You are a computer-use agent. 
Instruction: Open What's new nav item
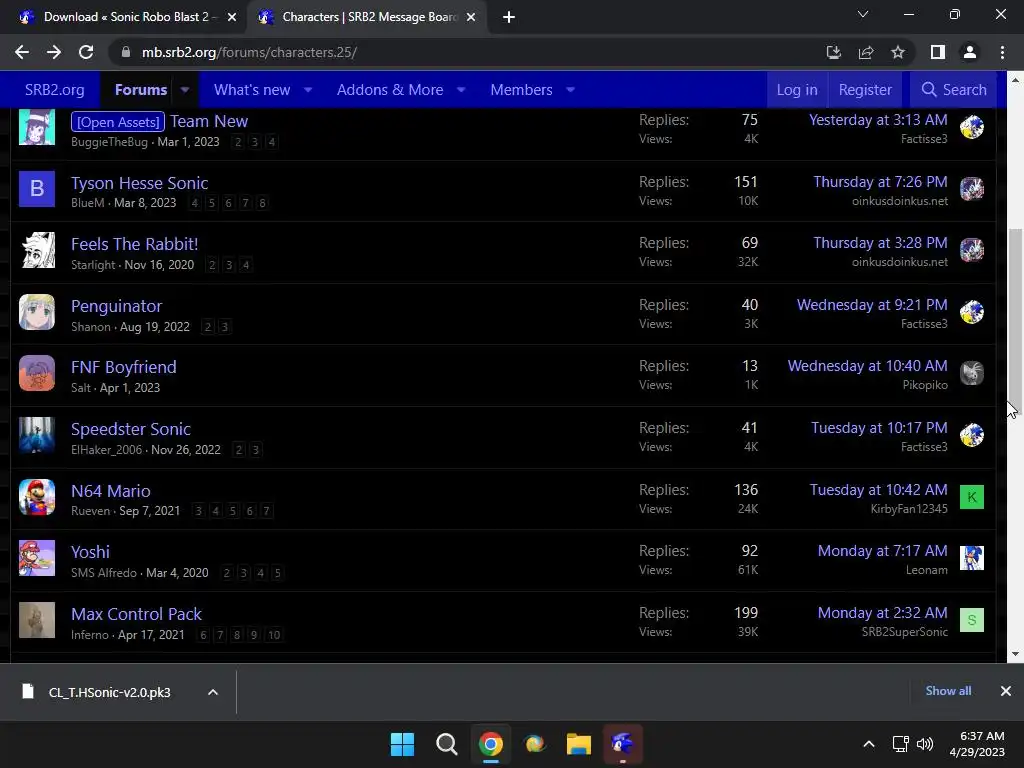[252, 89]
